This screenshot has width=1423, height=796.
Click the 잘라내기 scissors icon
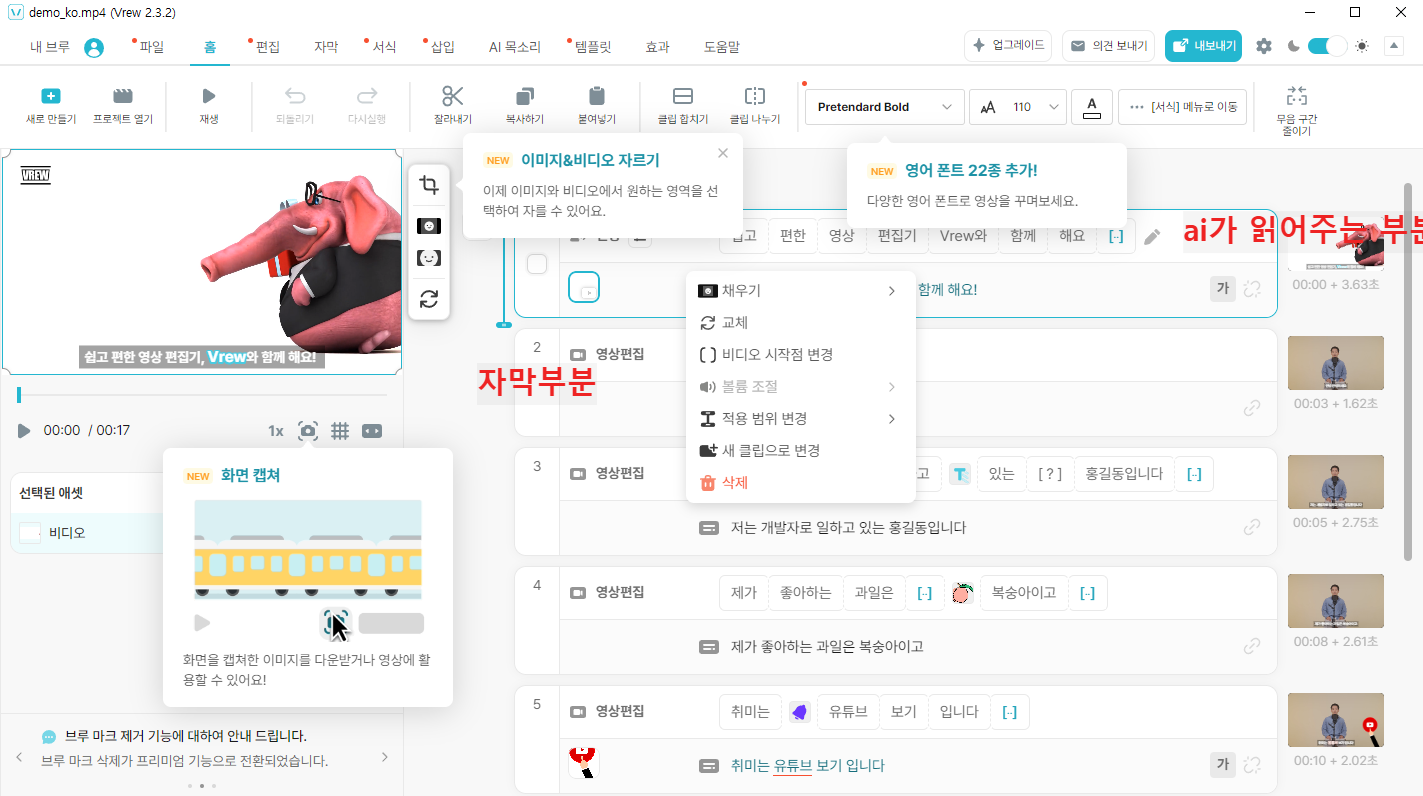click(453, 96)
